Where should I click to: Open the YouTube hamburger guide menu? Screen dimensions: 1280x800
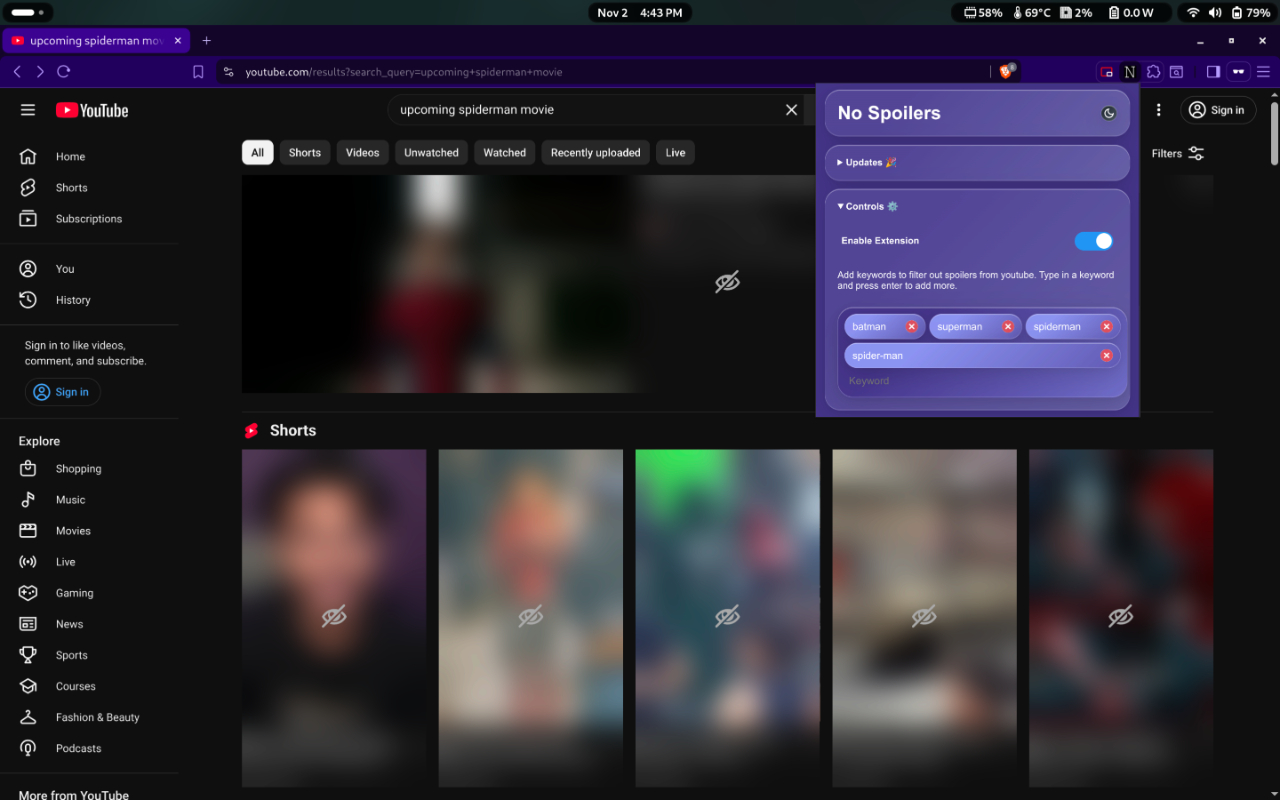click(x=28, y=110)
